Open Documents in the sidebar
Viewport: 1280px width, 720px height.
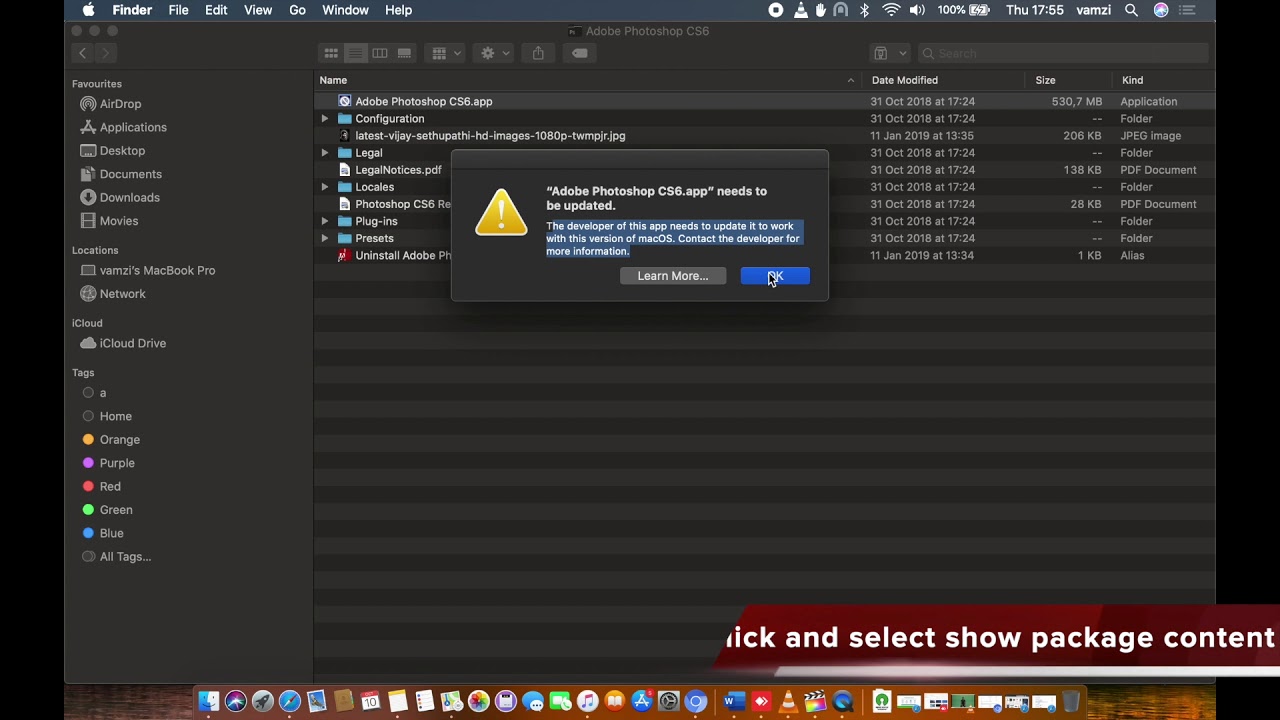coord(130,174)
